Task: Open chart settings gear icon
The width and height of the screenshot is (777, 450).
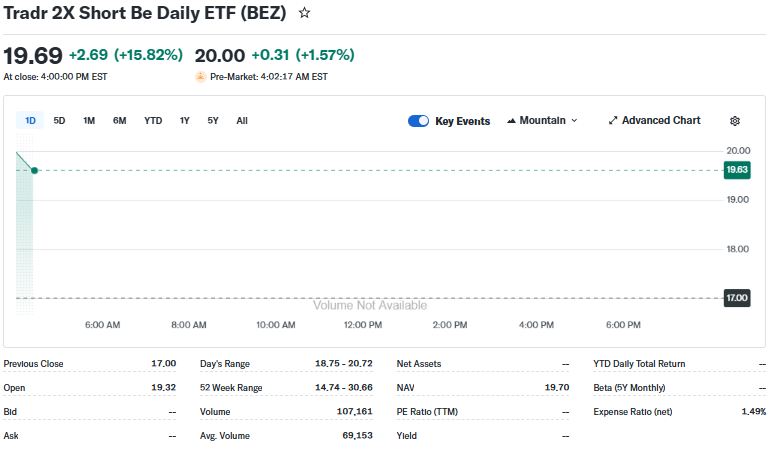Action: point(735,121)
